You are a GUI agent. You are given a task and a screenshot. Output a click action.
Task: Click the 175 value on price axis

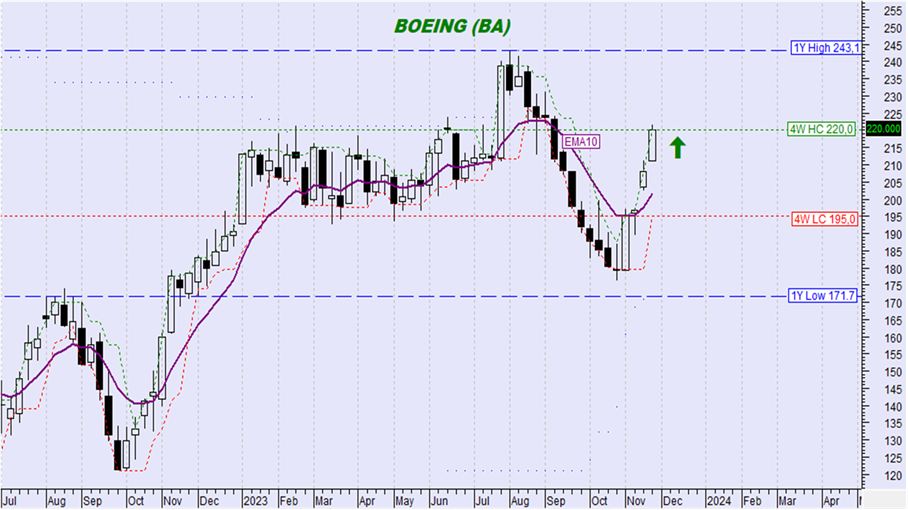892,286
